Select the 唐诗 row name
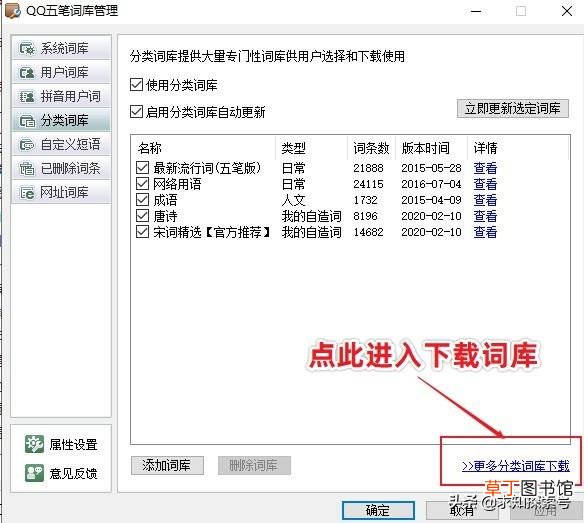584x523 pixels. (165, 216)
